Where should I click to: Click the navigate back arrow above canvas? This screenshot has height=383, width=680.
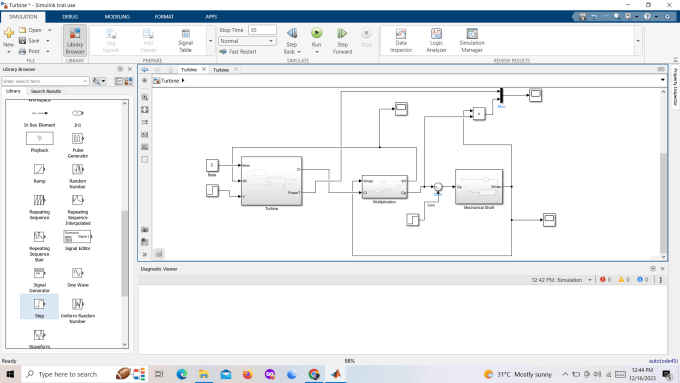[x=145, y=69]
